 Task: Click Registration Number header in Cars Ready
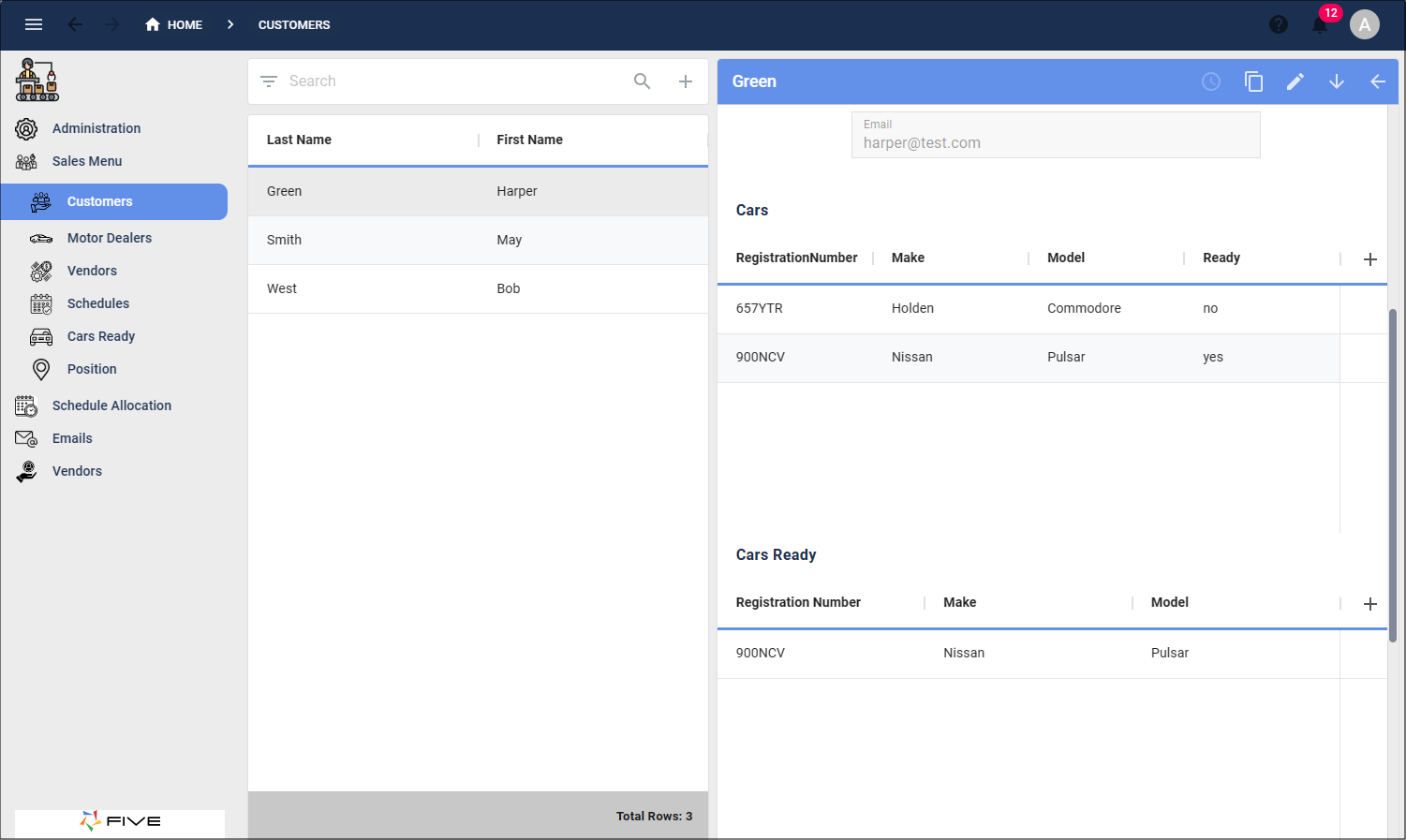coord(798,602)
